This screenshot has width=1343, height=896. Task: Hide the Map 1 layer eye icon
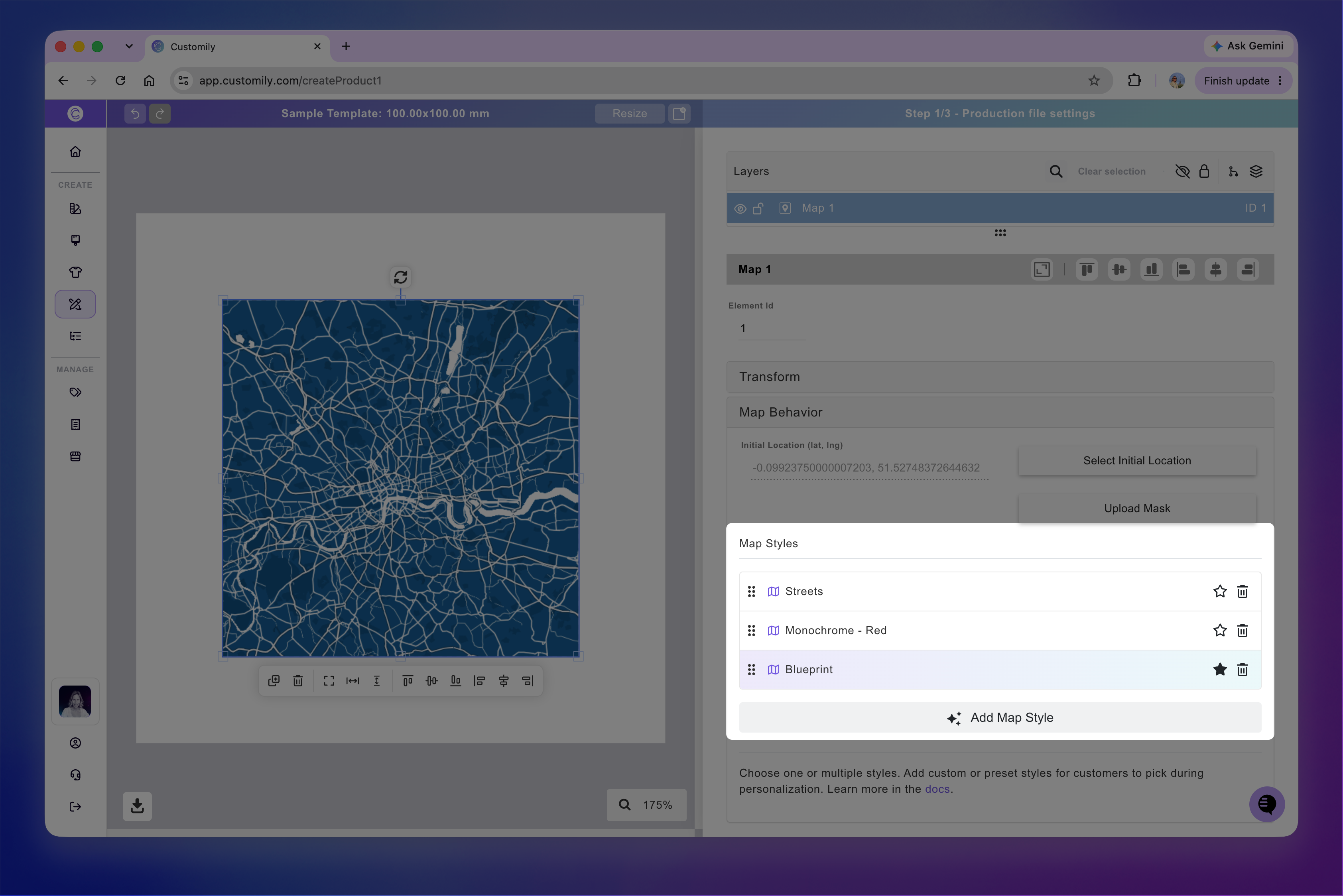click(x=740, y=208)
